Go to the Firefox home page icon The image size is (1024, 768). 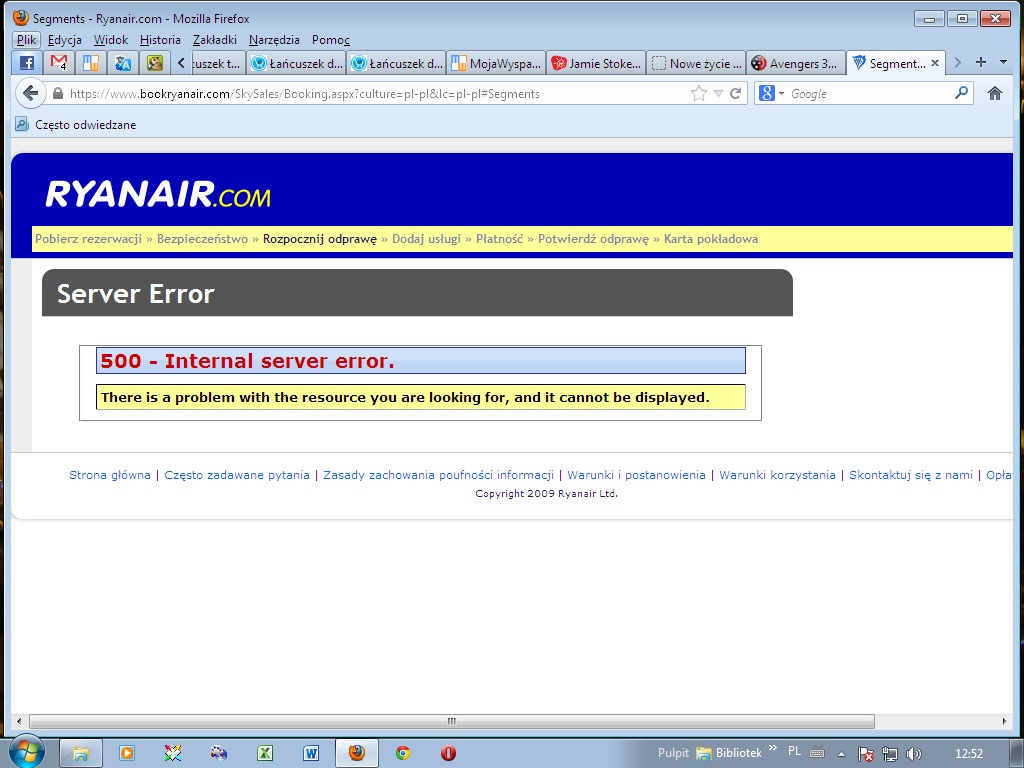point(995,93)
